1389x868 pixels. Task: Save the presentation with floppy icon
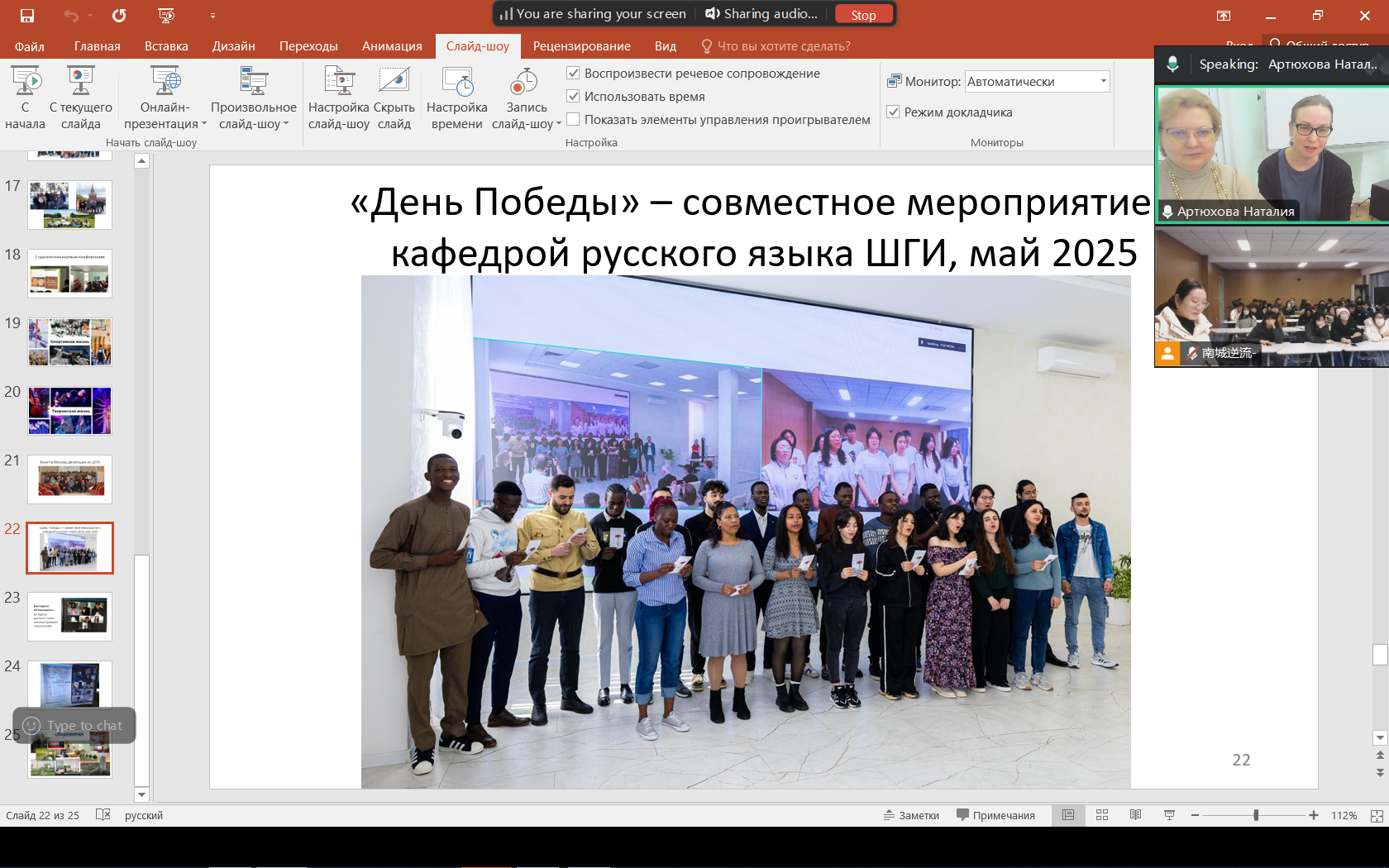27,15
